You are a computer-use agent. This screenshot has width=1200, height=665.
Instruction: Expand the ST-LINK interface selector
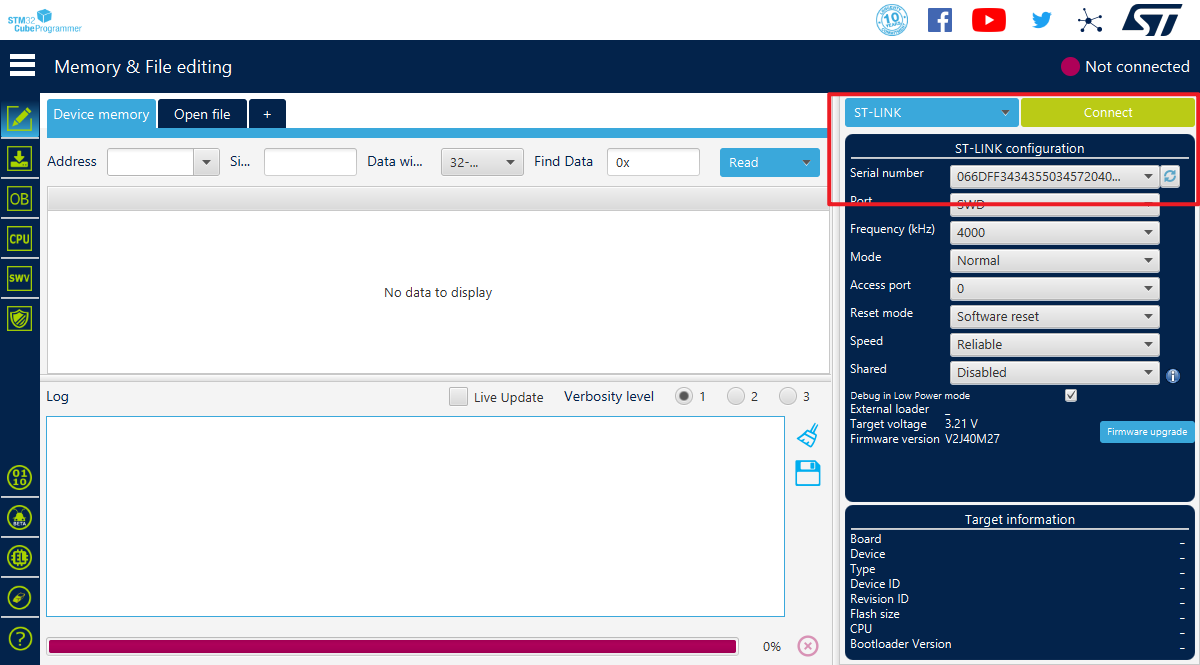pyautogui.click(x=931, y=113)
